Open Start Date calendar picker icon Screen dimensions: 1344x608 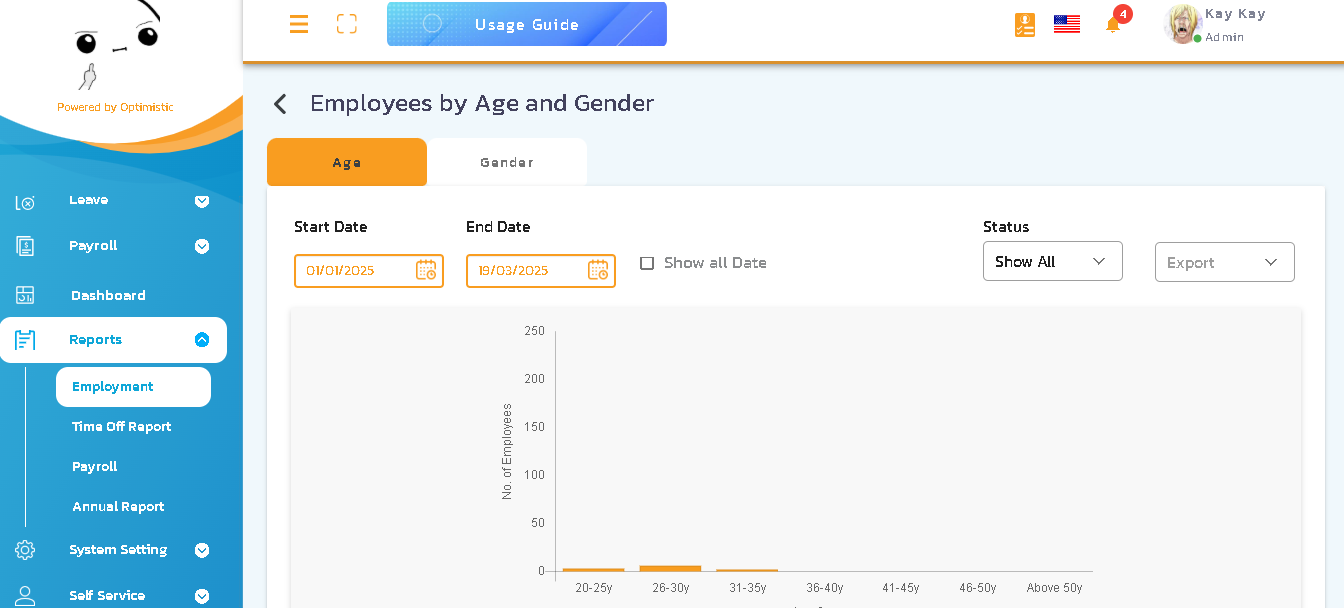[426, 270]
